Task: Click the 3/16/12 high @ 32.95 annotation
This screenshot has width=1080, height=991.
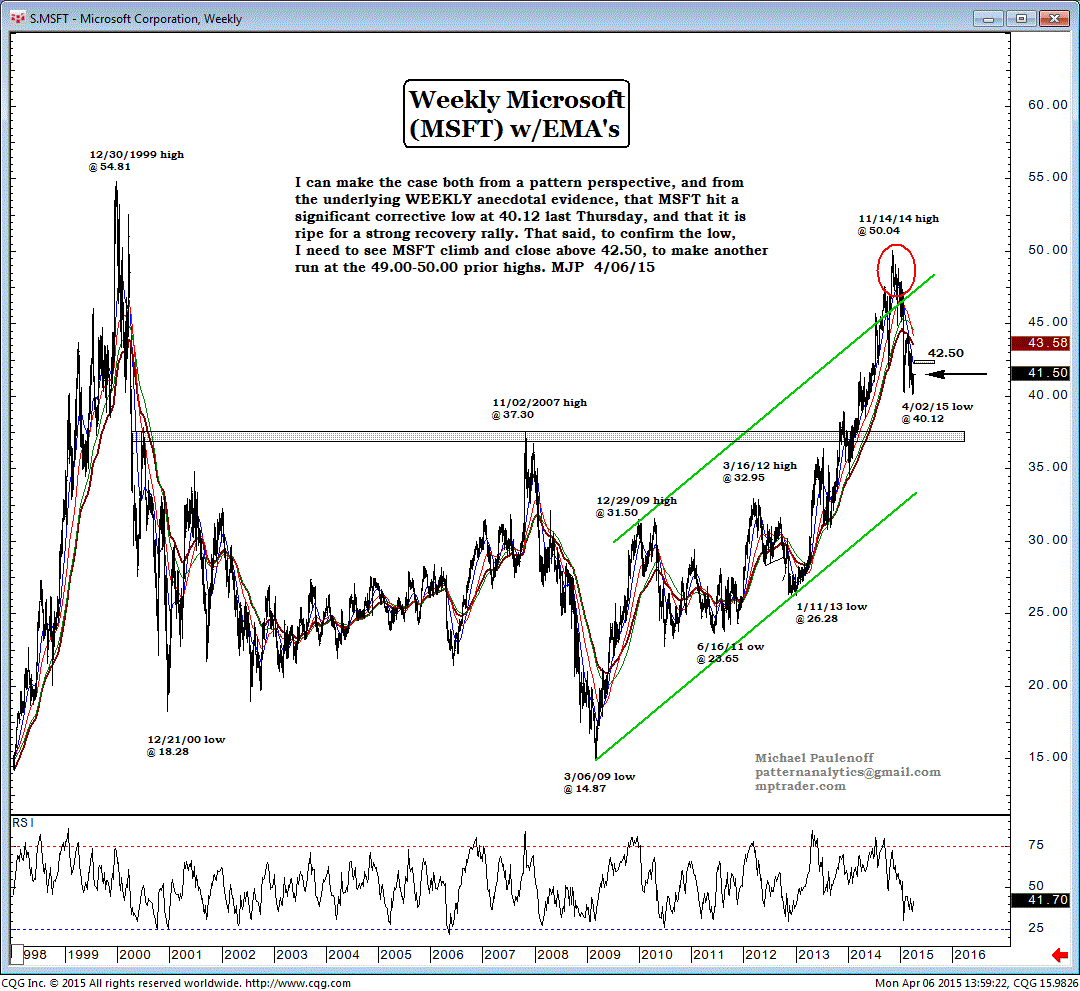Action: point(760,471)
